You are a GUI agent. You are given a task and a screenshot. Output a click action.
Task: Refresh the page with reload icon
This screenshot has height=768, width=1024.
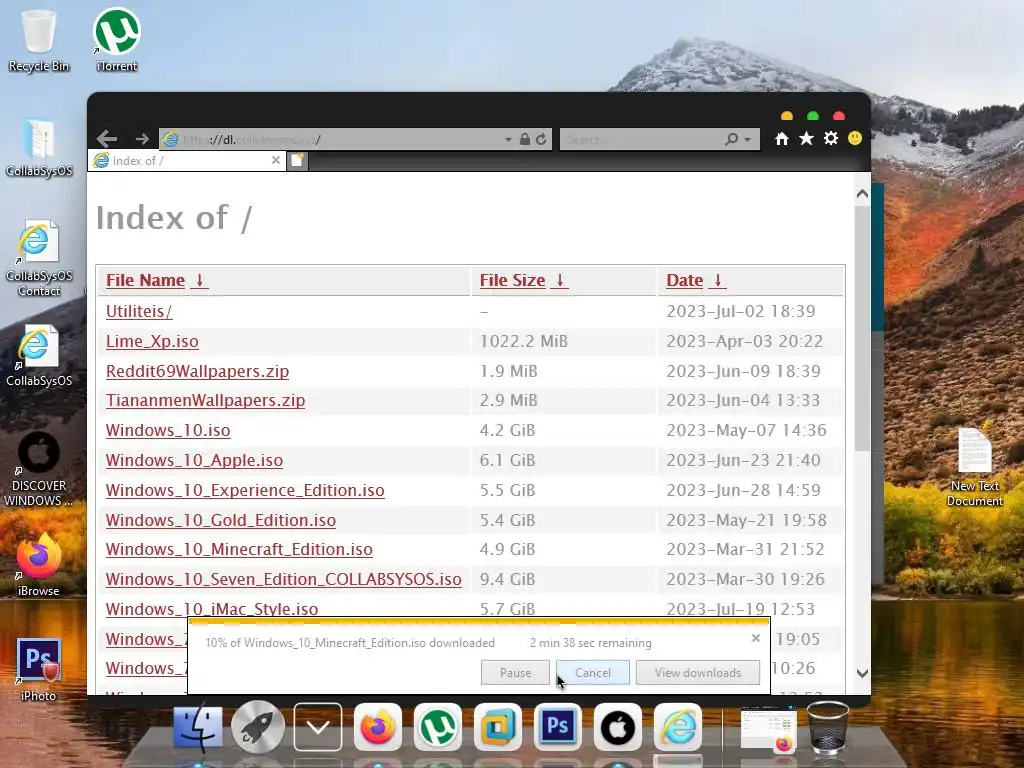[x=541, y=139]
